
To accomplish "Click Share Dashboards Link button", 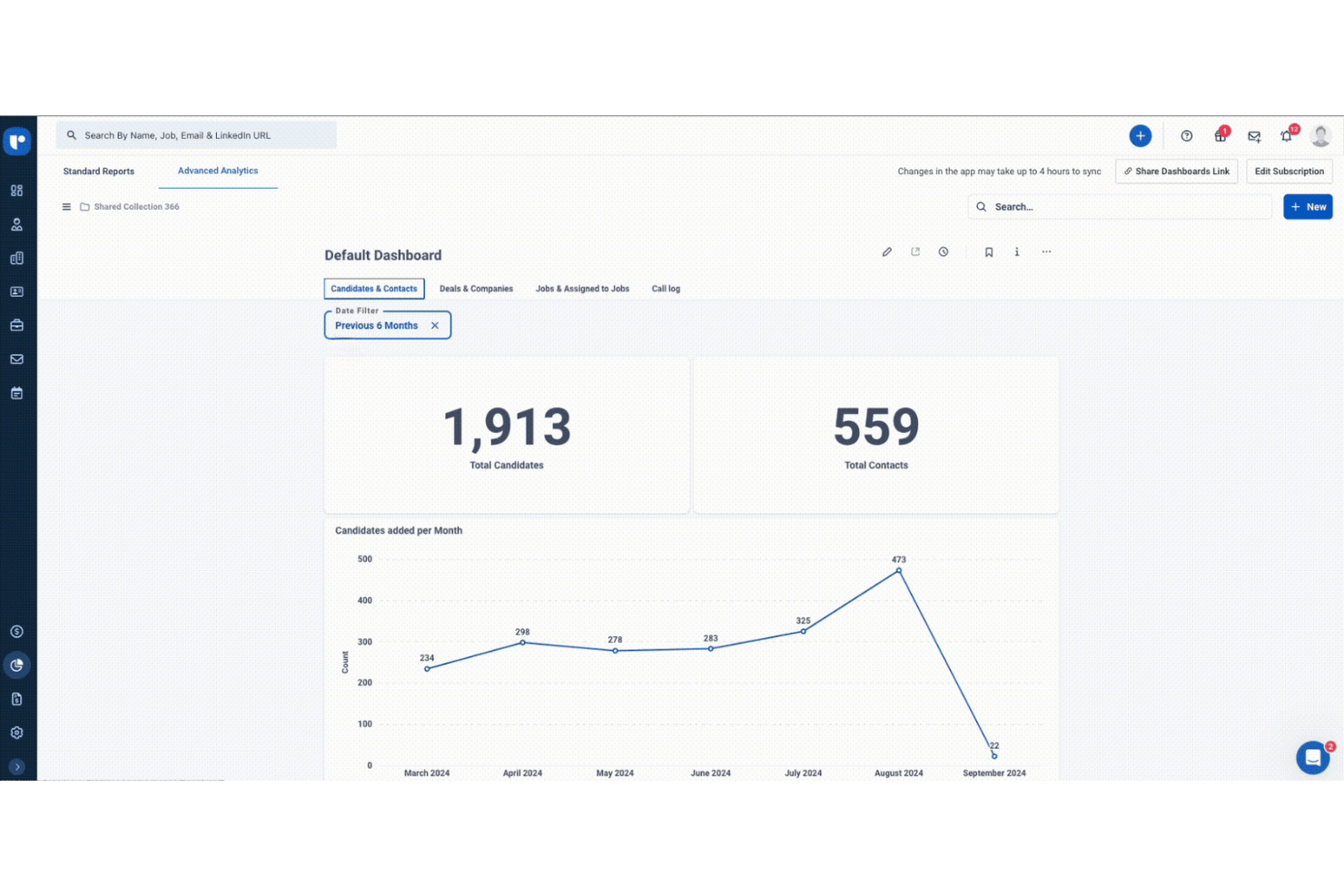I will point(1176,172).
